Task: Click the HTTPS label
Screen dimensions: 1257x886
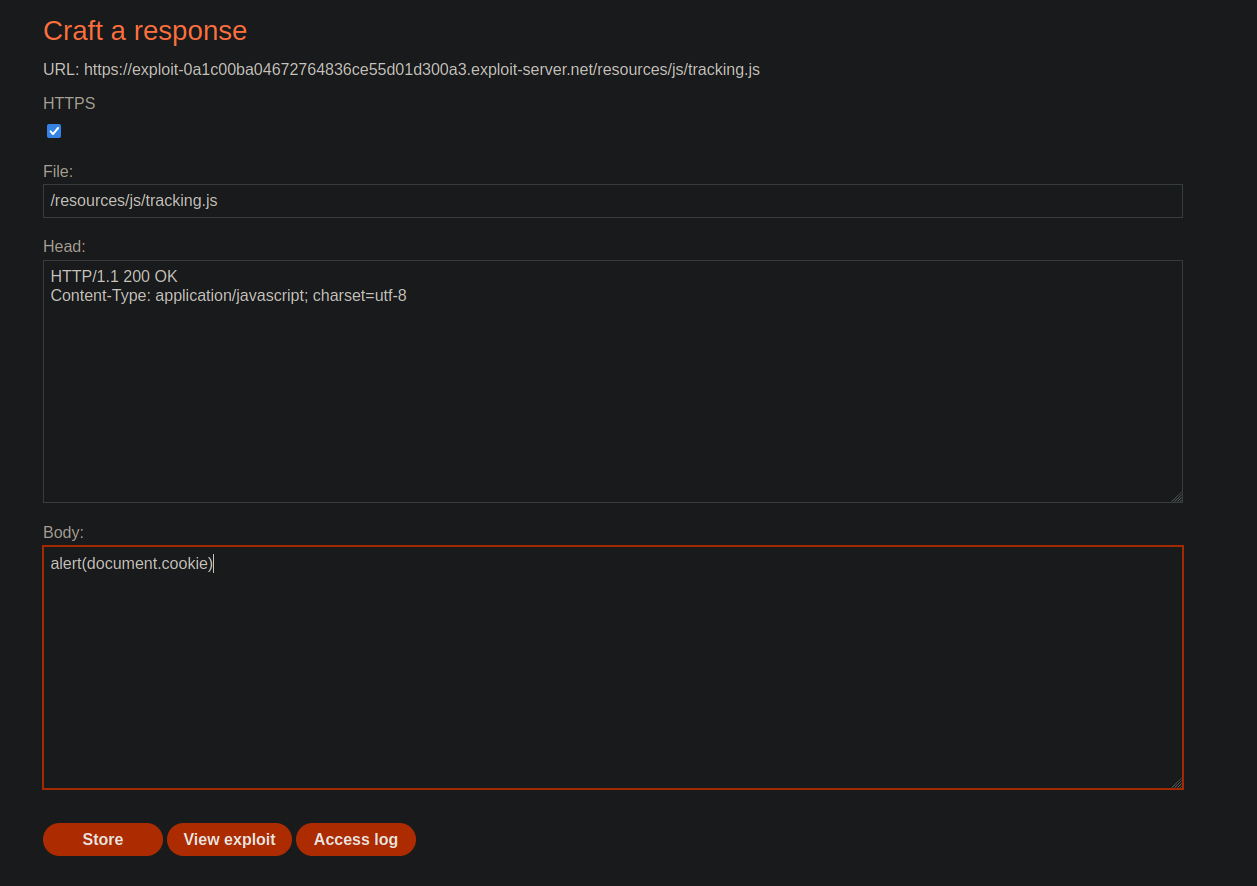Action: [x=69, y=103]
